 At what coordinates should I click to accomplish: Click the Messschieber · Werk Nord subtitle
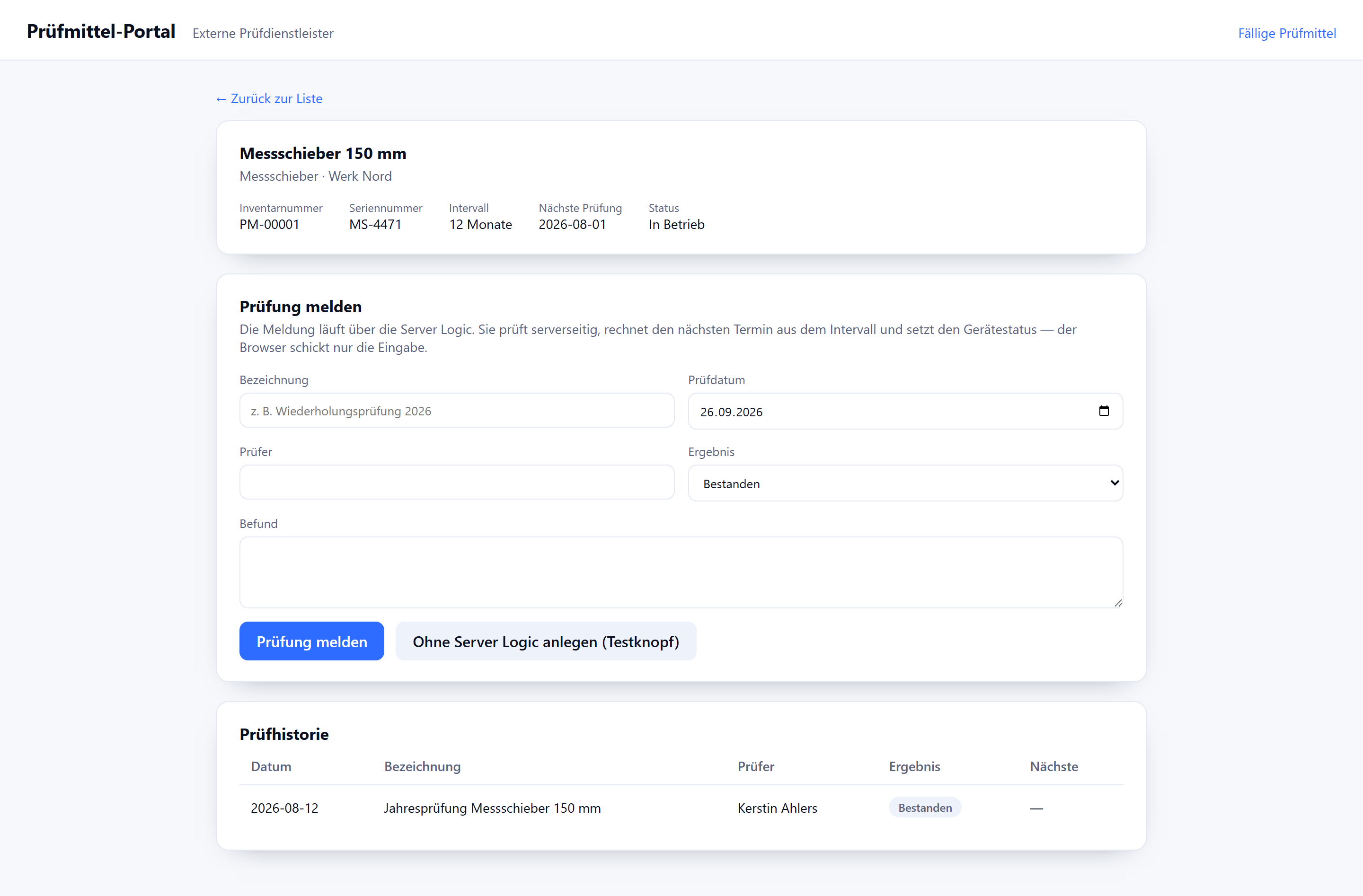click(x=316, y=176)
